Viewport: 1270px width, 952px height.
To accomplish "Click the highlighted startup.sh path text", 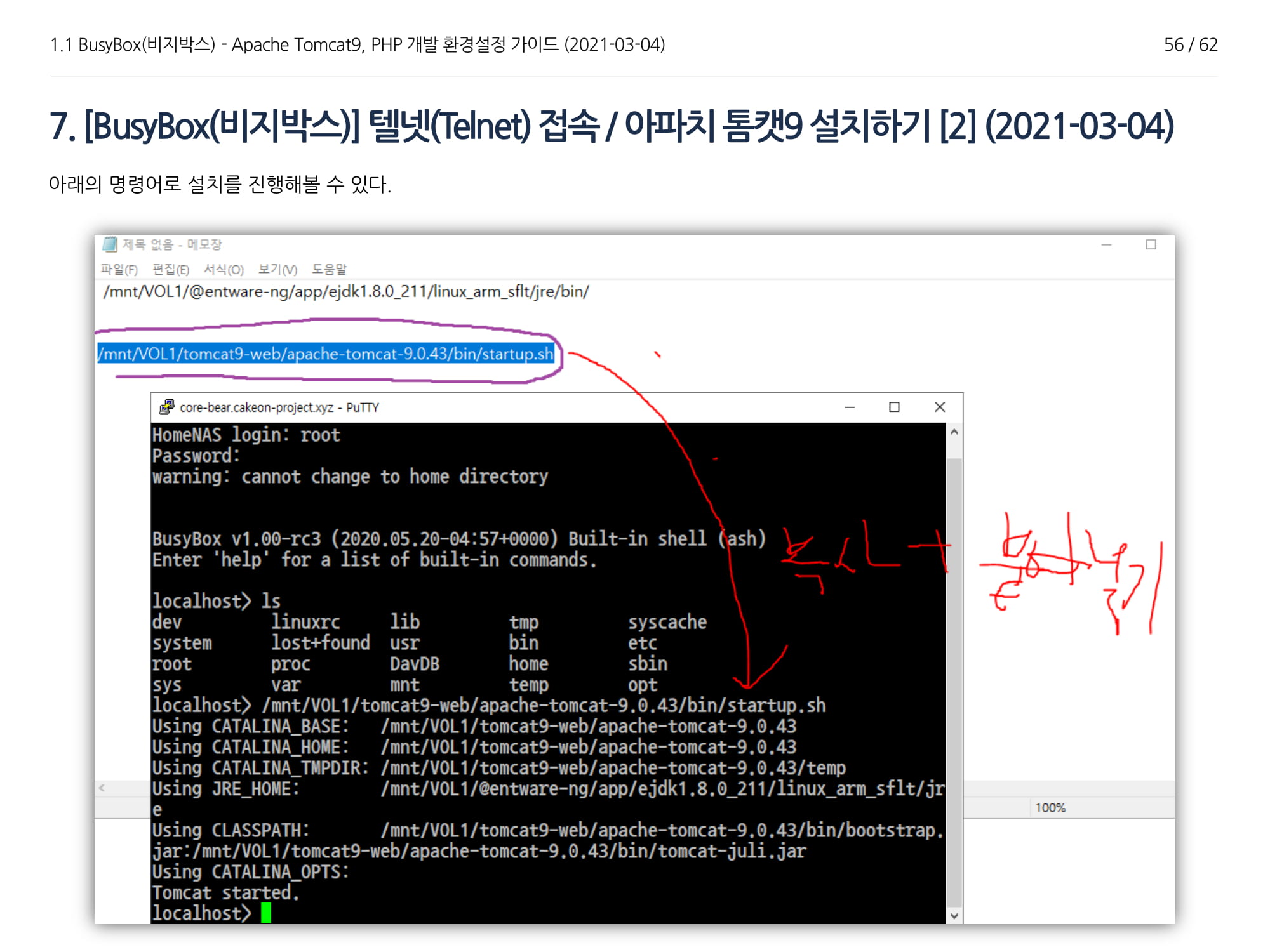I will click(x=326, y=354).
